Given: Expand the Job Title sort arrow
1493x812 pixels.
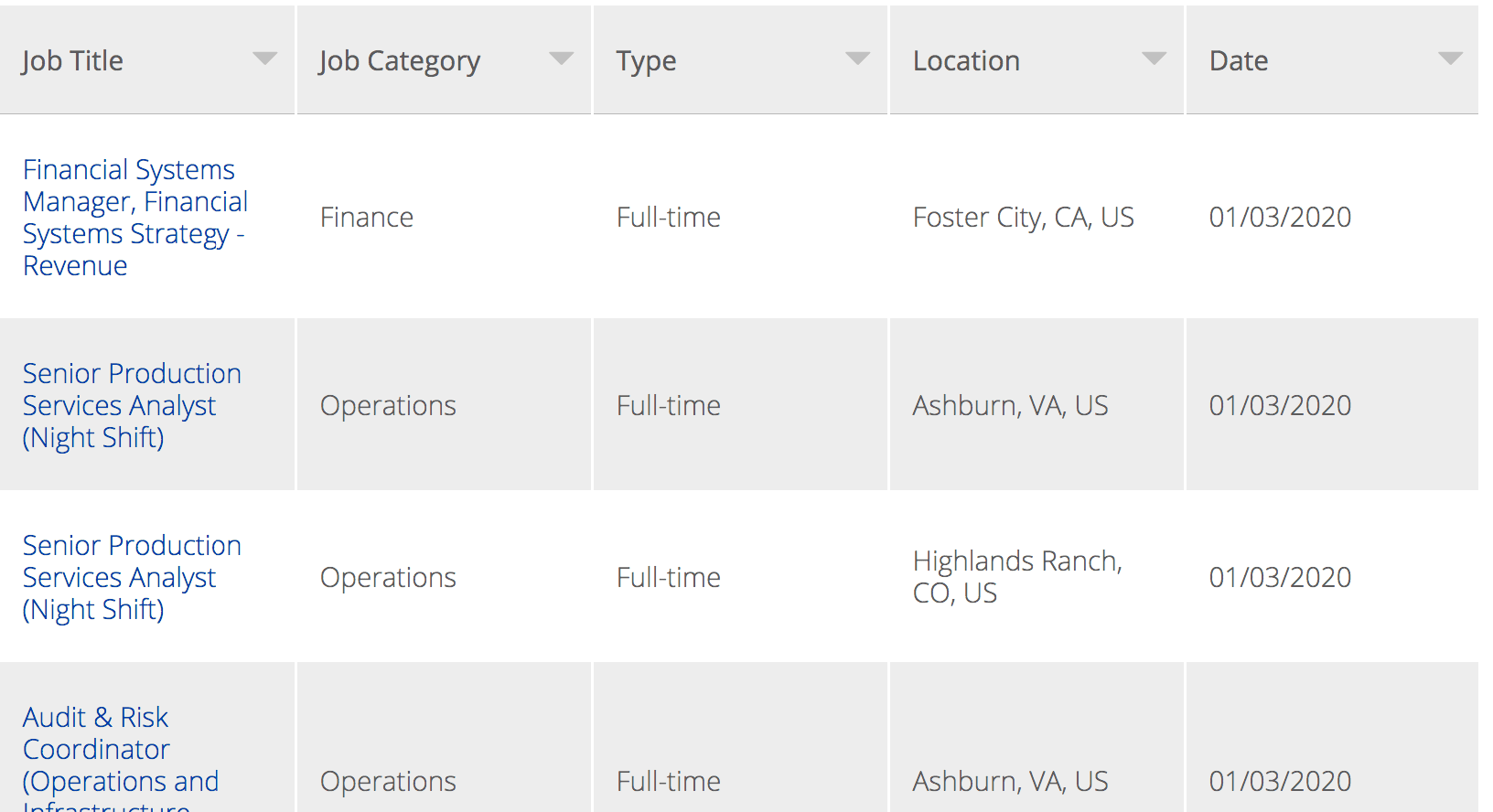Looking at the screenshot, I should click(264, 59).
